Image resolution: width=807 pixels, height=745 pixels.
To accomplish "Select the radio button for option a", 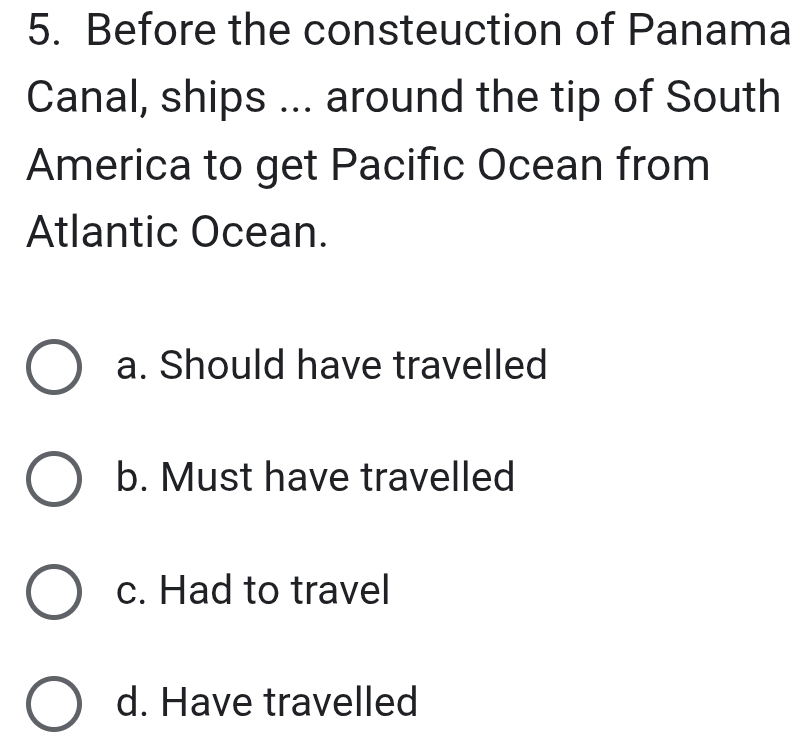I will (x=53, y=369).
